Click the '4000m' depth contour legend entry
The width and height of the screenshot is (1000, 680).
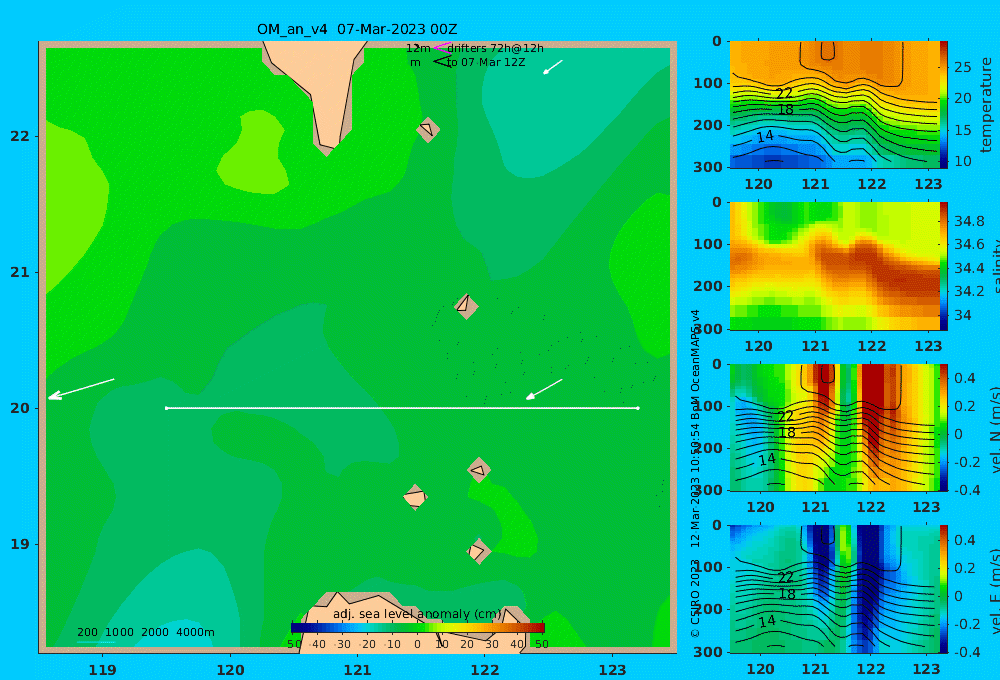coord(195,632)
